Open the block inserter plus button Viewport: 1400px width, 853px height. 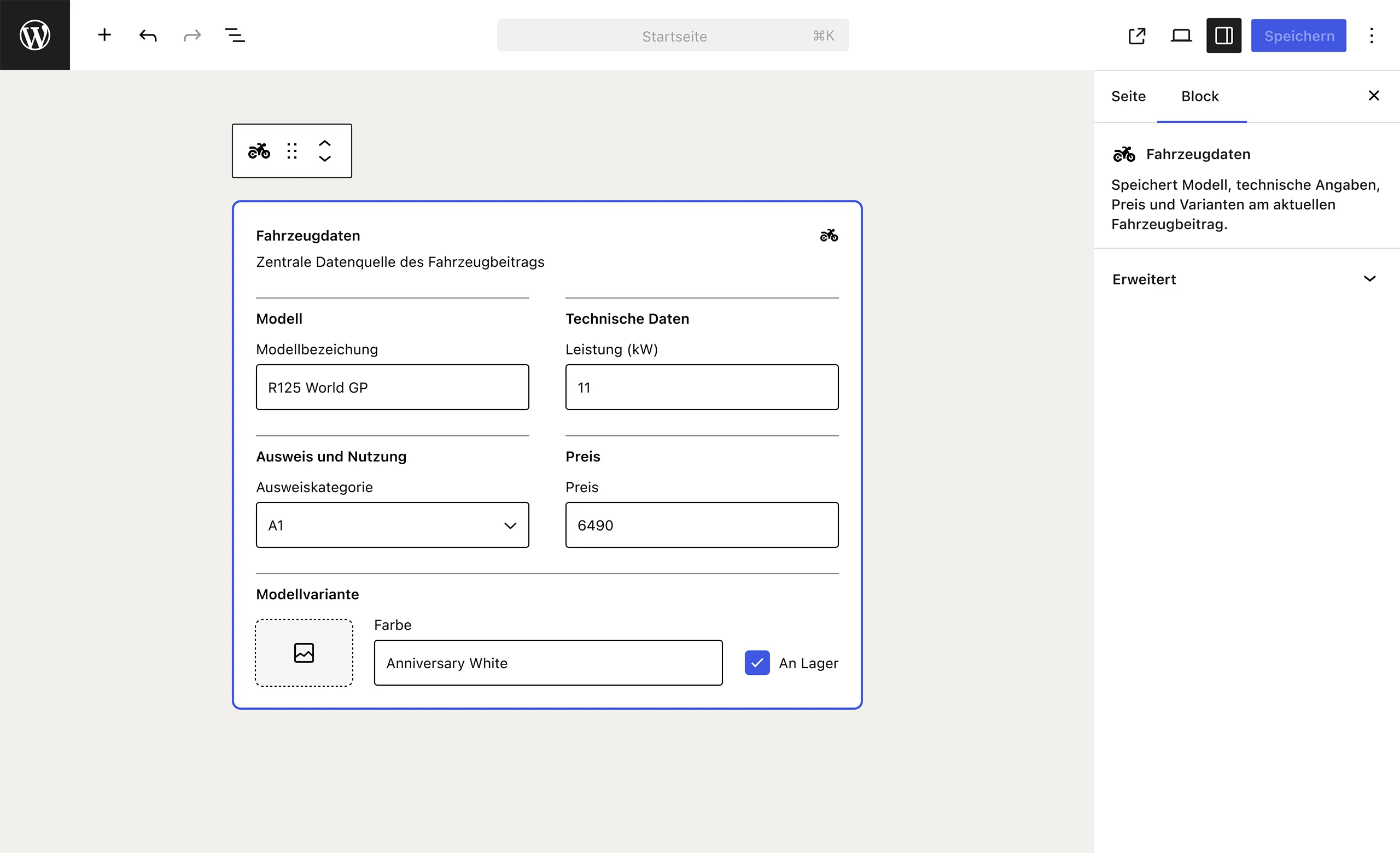point(104,35)
